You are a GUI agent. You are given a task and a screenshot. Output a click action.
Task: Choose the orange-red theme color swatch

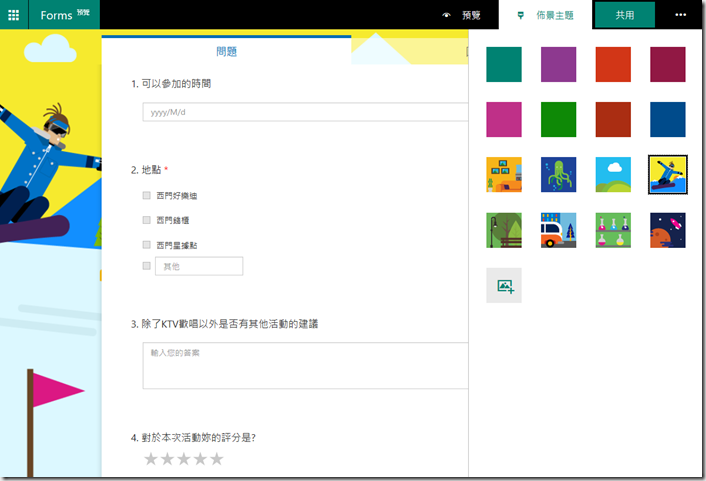tap(613, 64)
